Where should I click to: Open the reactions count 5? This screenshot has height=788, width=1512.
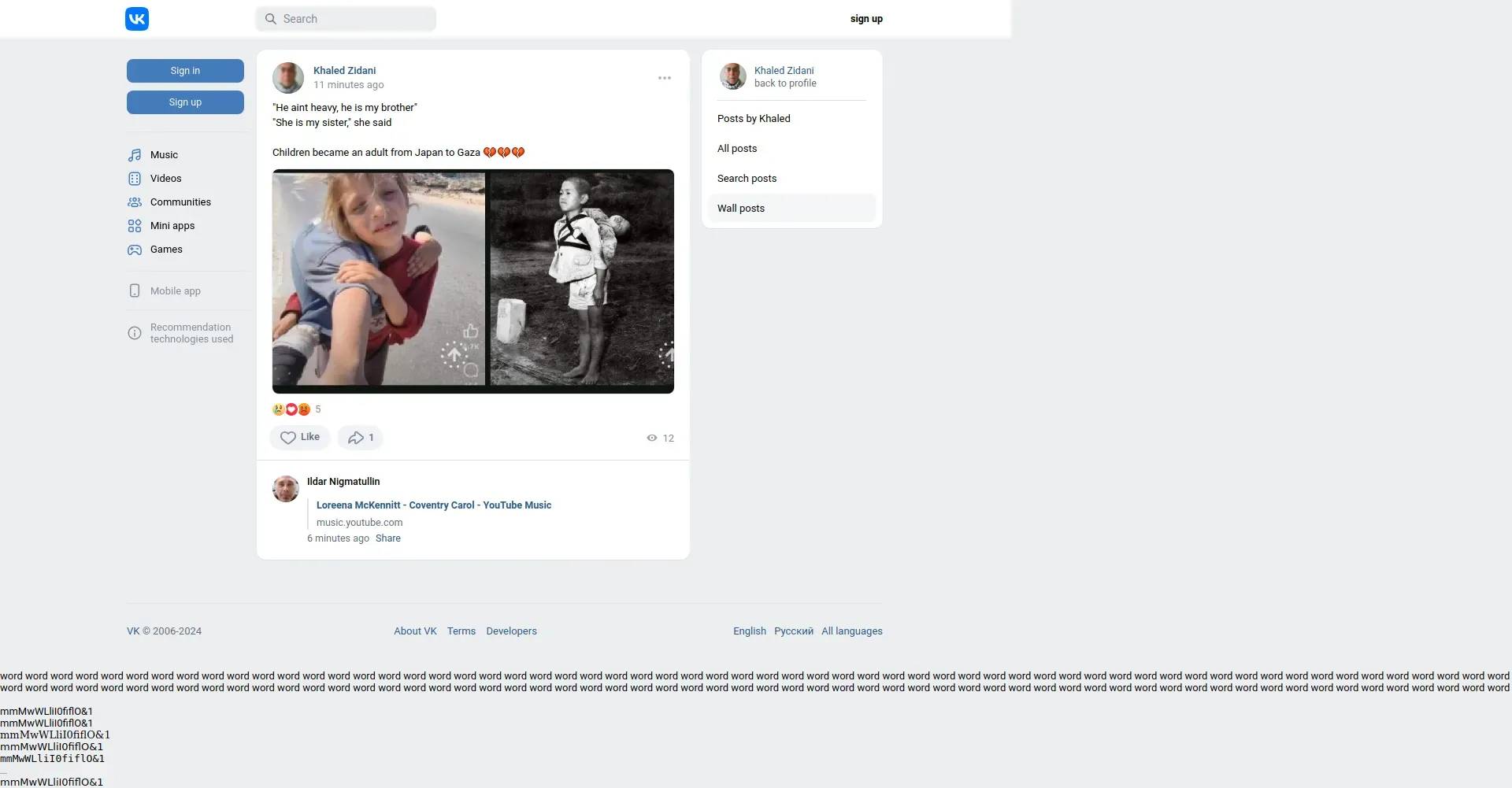point(317,409)
